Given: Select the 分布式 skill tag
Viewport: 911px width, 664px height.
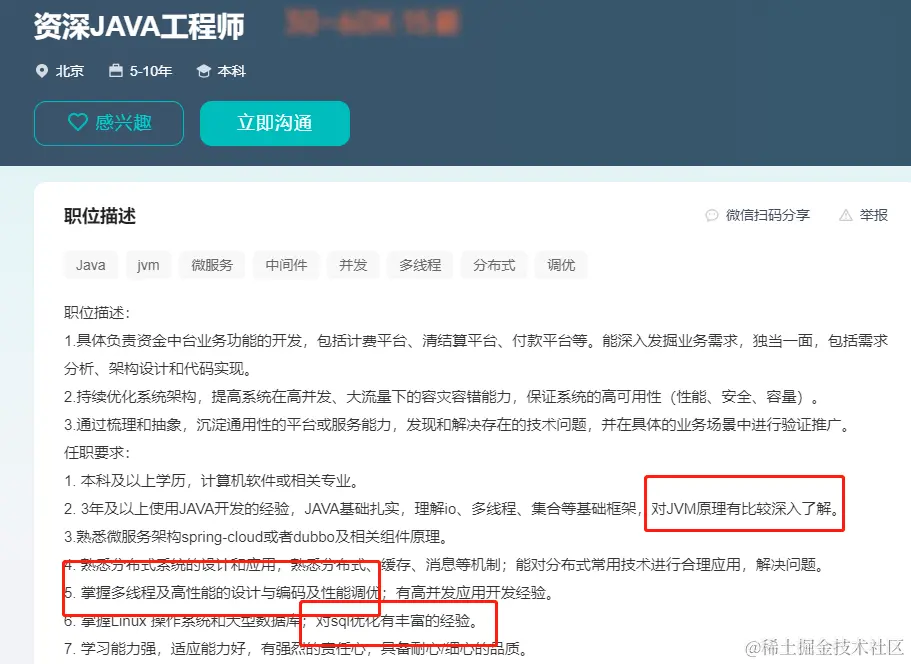Looking at the screenshot, I should [494, 265].
